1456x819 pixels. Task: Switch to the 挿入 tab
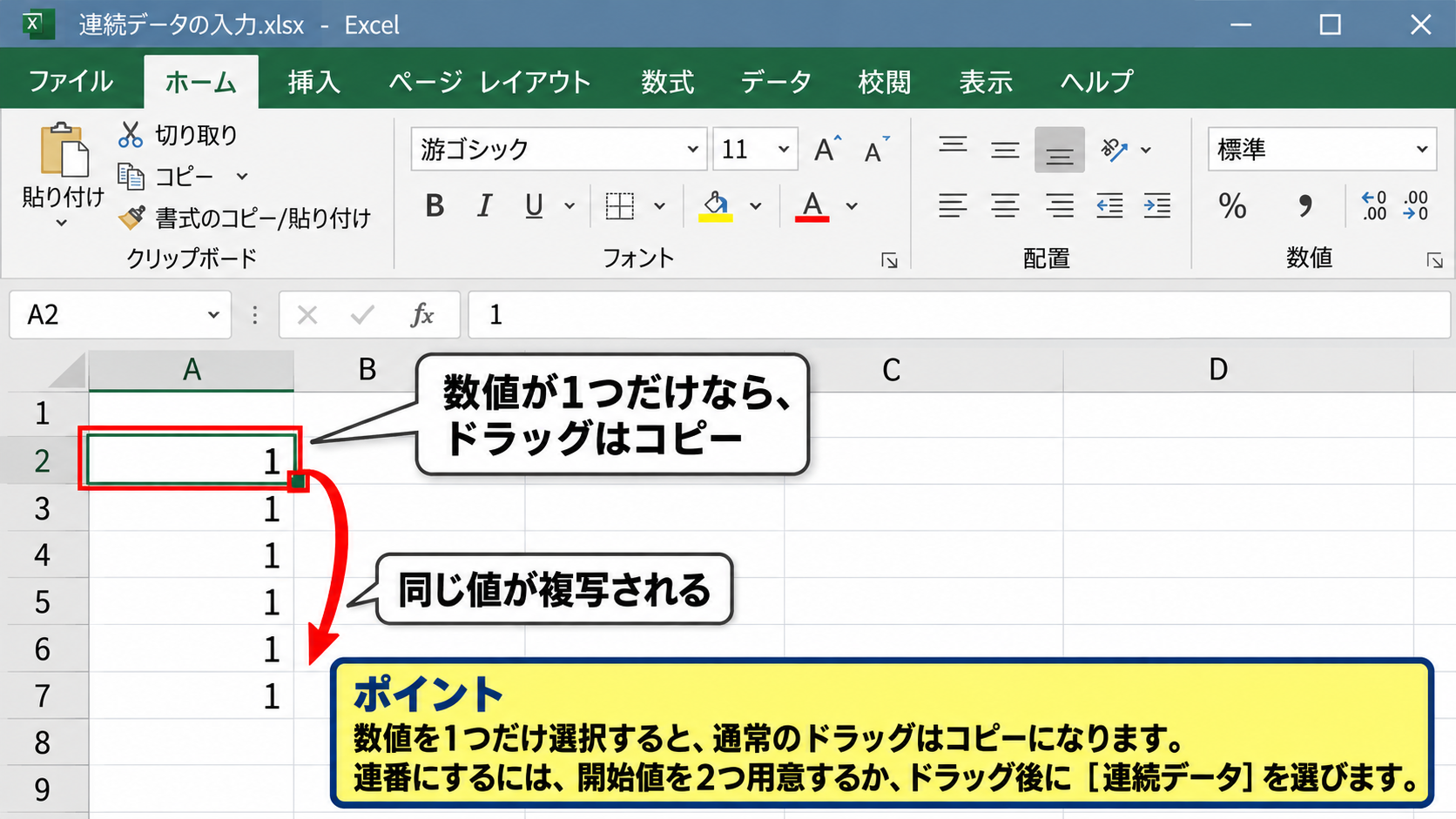313,82
